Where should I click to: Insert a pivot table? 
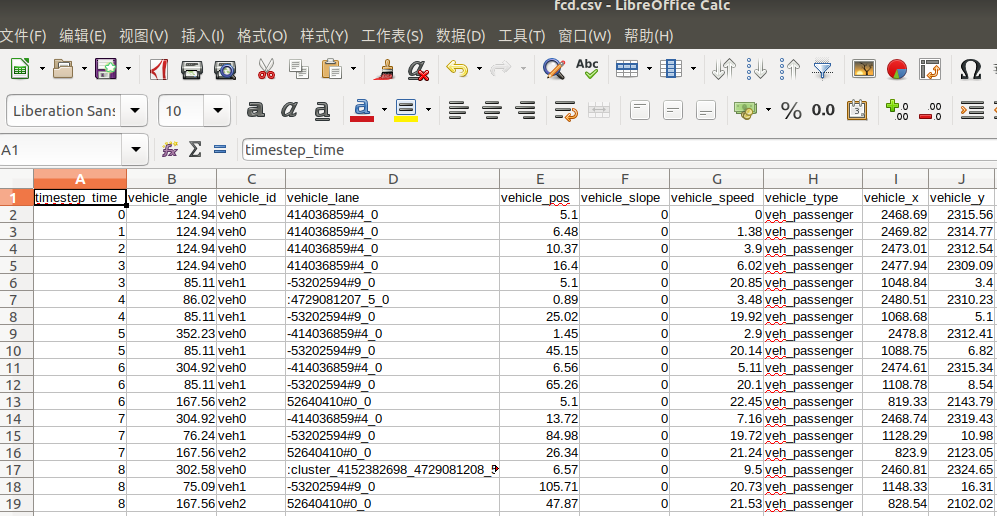click(930, 69)
